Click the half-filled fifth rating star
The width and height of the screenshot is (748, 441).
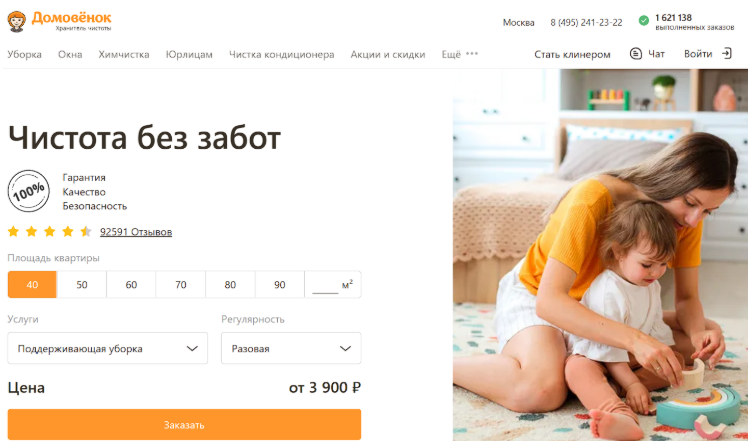(x=86, y=231)
